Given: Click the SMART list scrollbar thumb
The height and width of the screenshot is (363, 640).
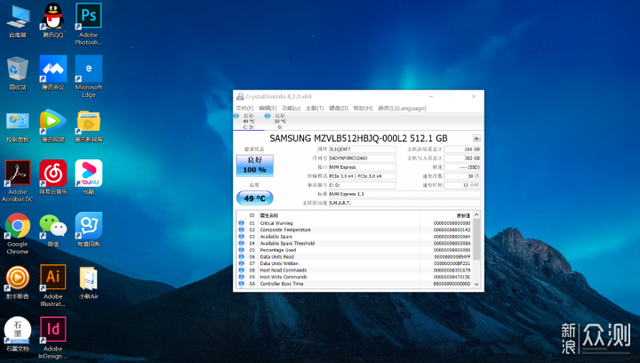Looking at the screenshot, I should pyautogui.click(x=476, y=239).
